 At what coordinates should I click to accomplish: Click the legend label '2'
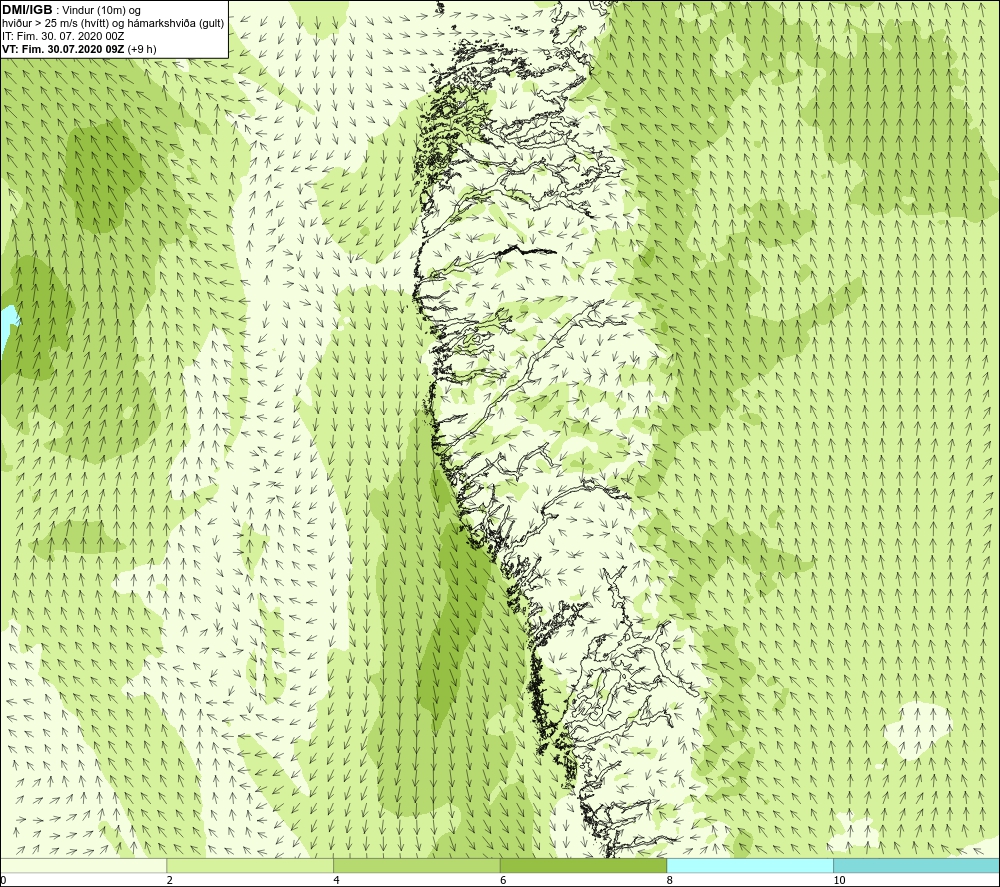tap(170, 880)
